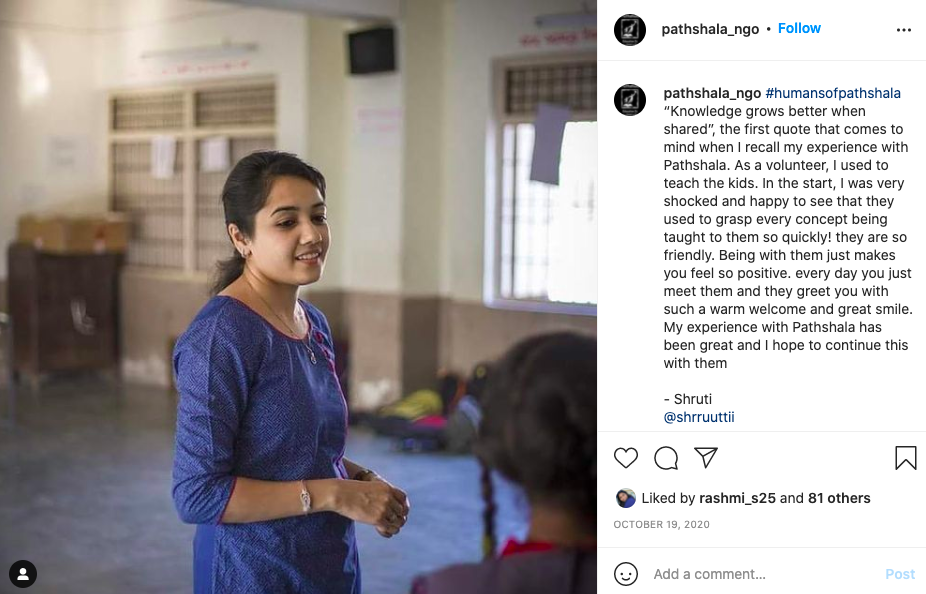Click pathshala_ngo username in caption
The width and height of the screenshot is (926, 594).
[712, 93]
